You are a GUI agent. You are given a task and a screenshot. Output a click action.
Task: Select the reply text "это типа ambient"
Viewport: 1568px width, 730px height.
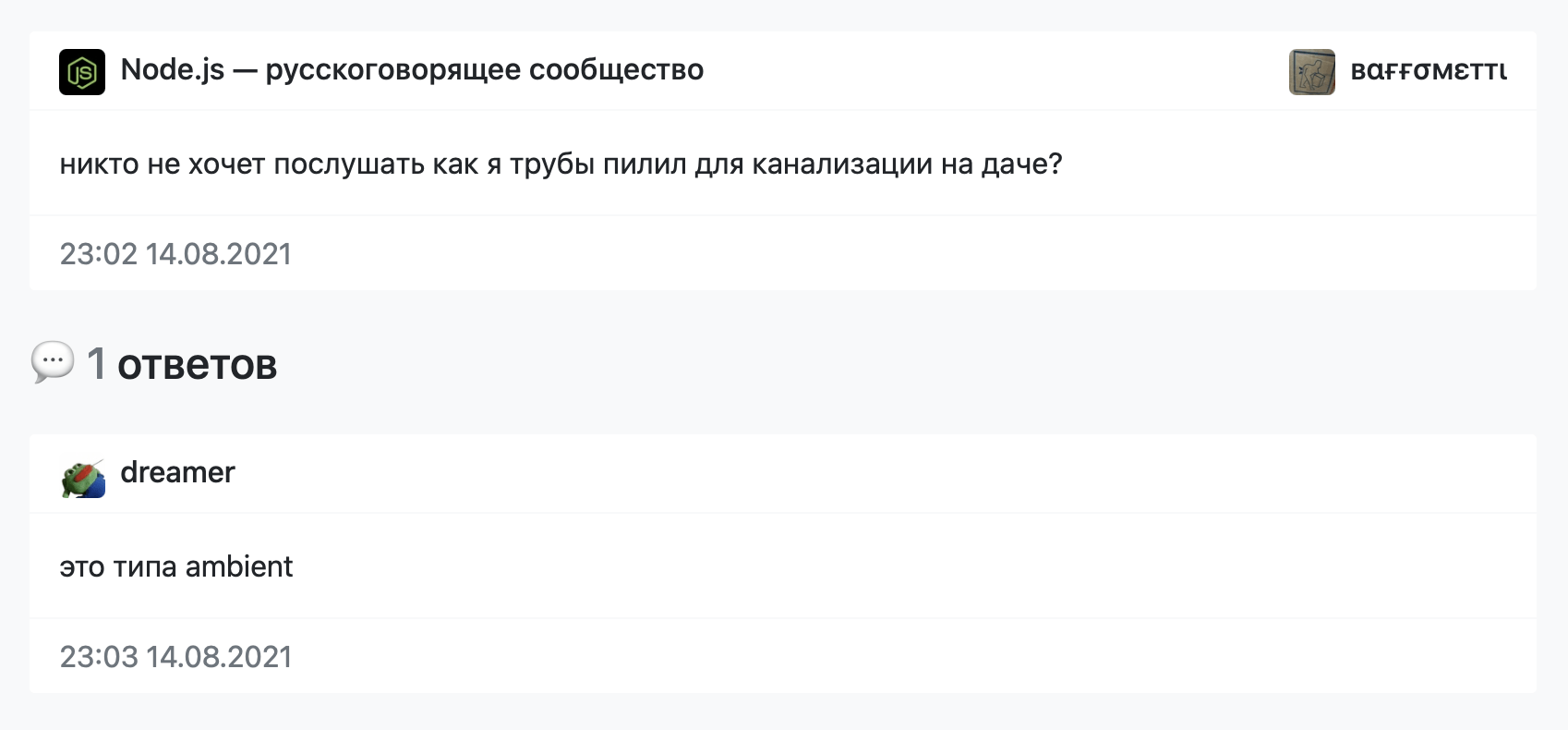(x=175, y=566)
